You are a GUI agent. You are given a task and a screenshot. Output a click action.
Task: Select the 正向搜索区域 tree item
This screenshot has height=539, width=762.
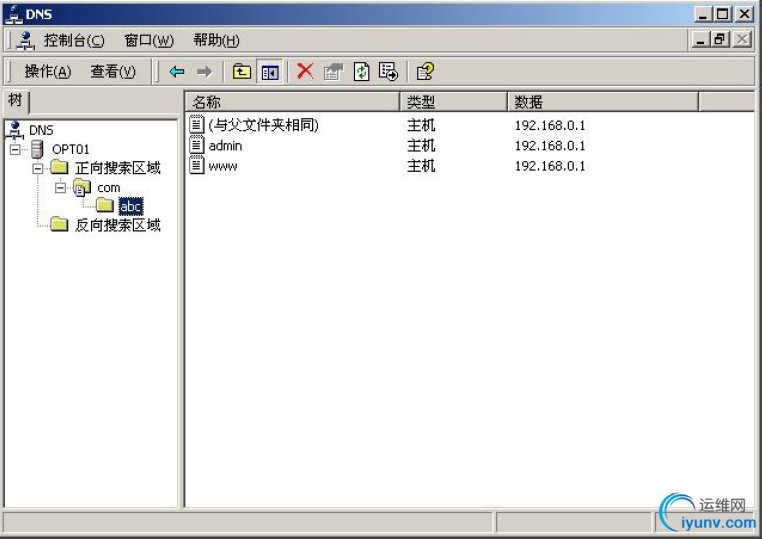tap(118, 168)
